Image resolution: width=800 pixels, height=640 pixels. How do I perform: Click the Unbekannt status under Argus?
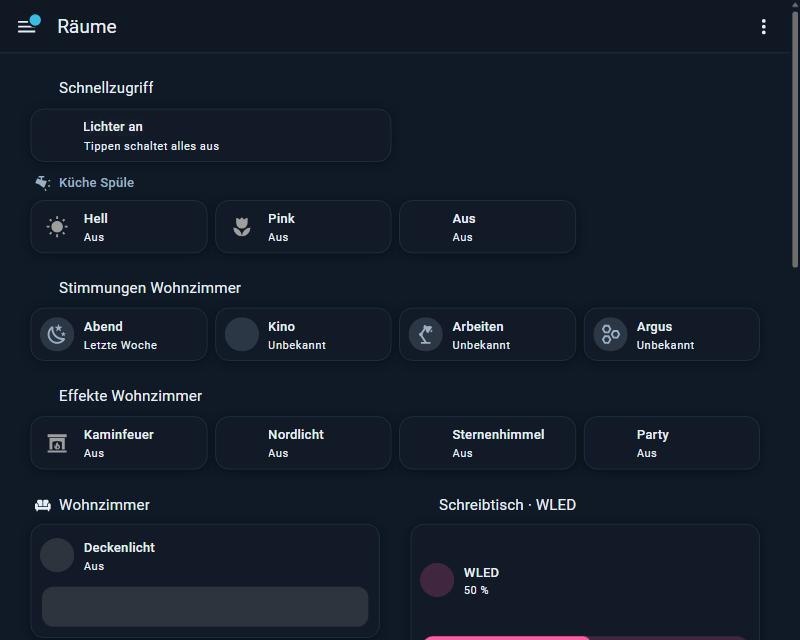[665, 346]
